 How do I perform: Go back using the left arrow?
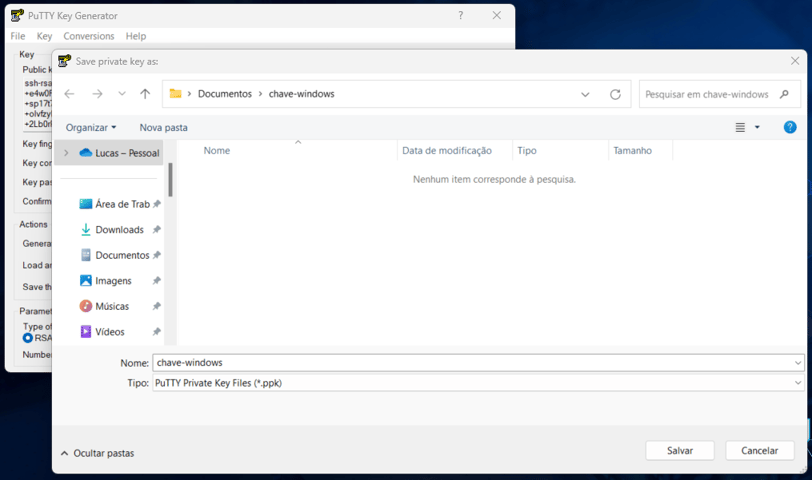(x=69, y=94)
